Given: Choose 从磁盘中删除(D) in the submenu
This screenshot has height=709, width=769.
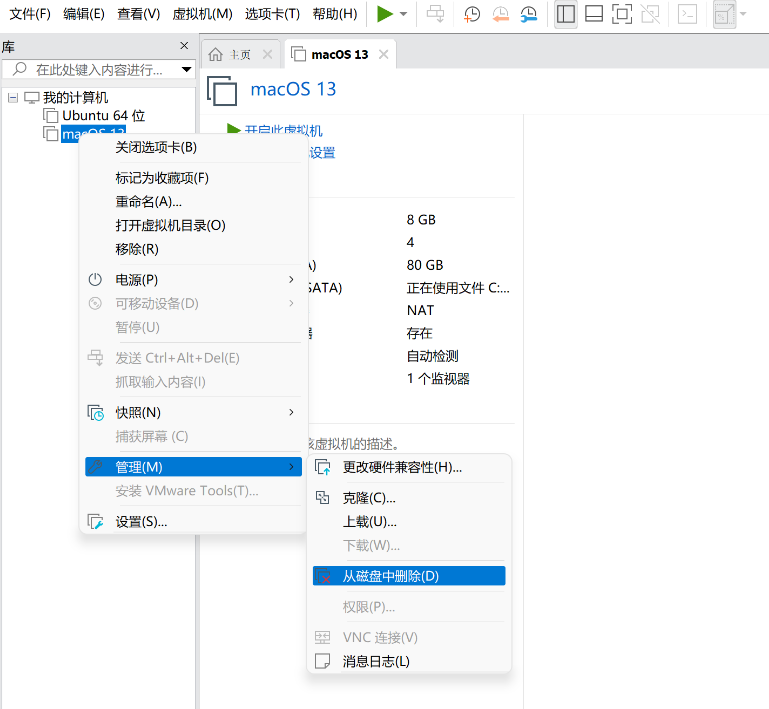Looking at the screenshot, I should (390, 576).
